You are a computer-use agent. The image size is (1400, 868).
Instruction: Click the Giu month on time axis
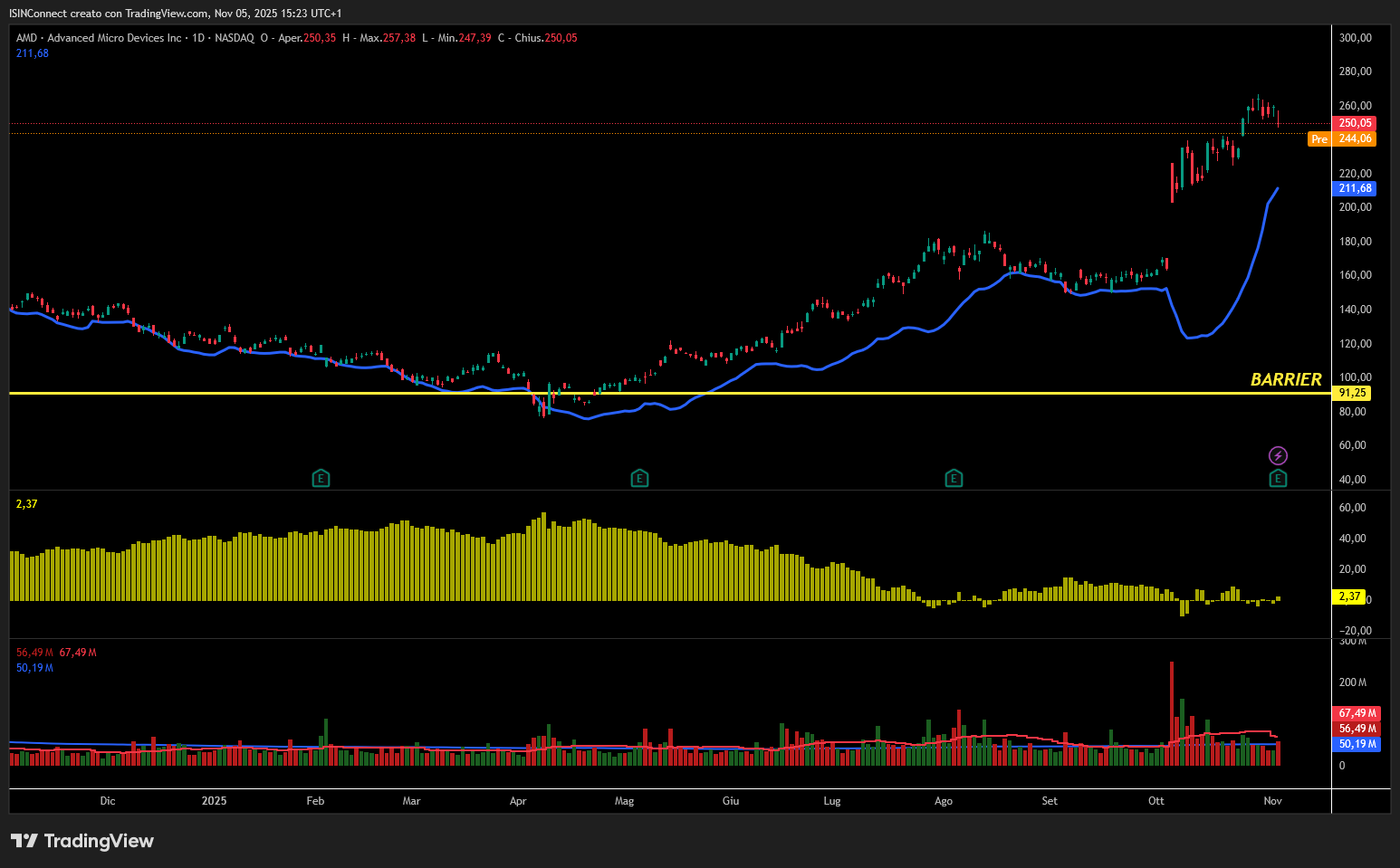pos(731,801)
